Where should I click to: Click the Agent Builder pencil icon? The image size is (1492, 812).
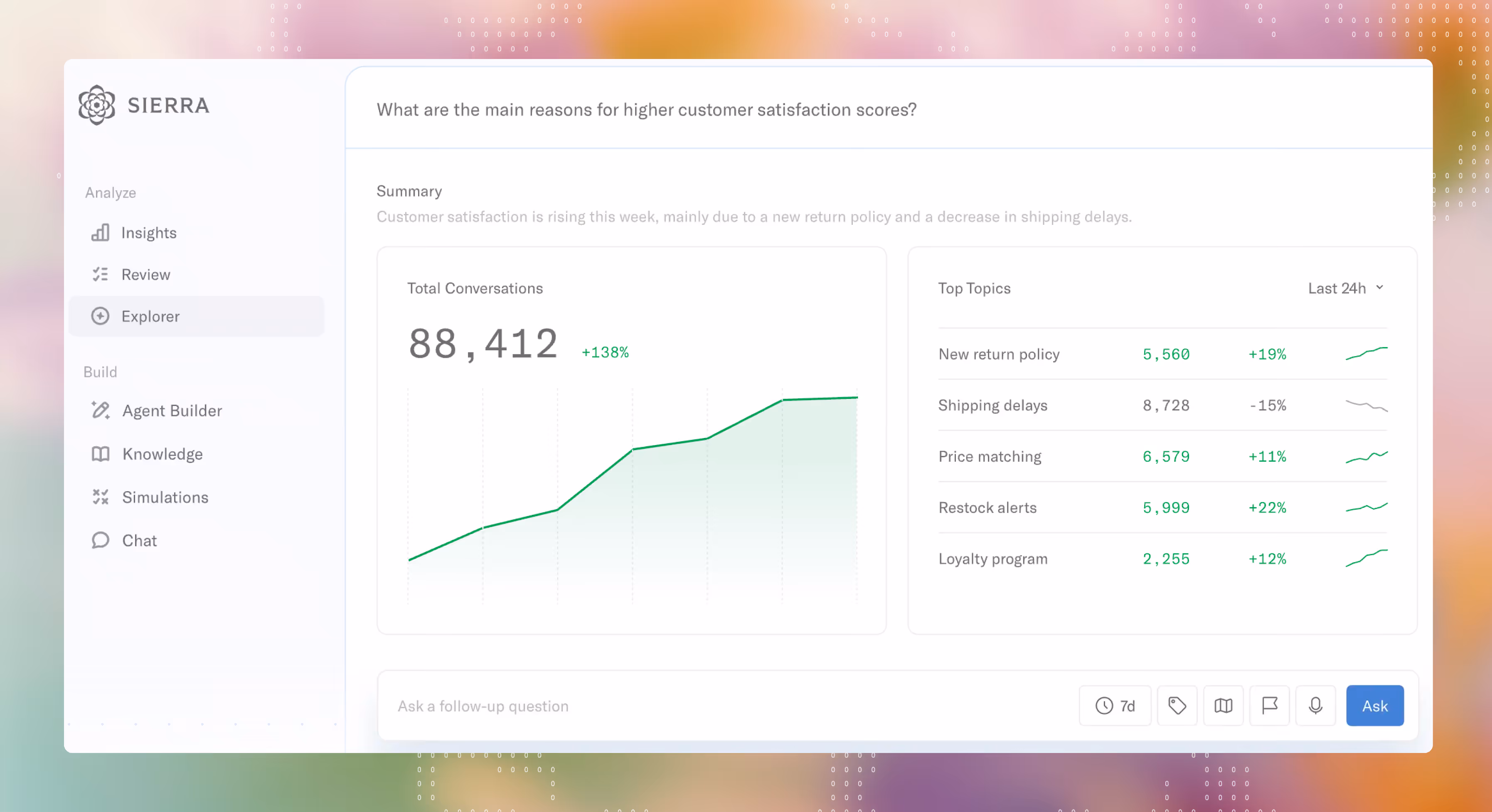[x=100, y=410]
